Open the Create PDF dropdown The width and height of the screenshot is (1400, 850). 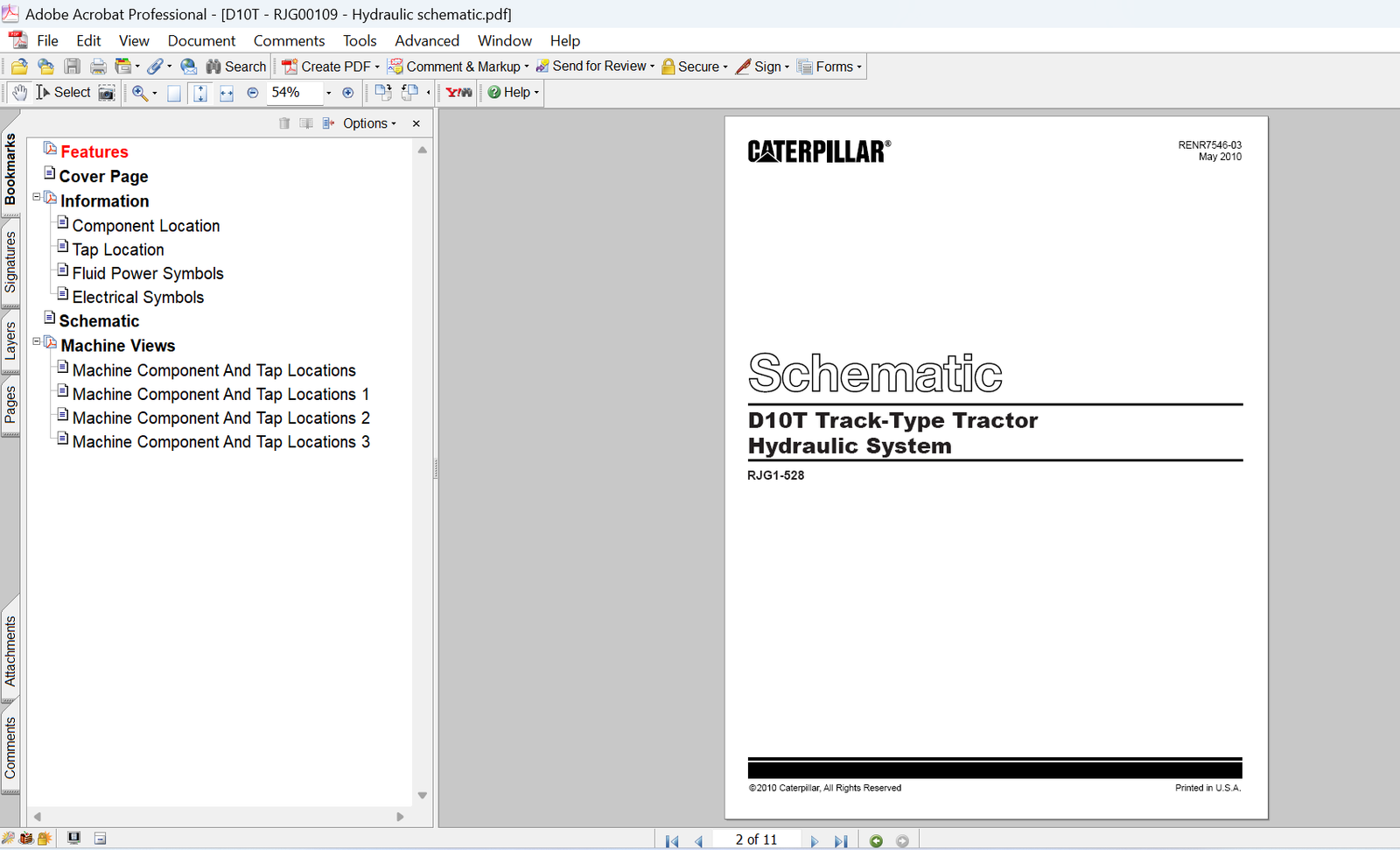330,67
